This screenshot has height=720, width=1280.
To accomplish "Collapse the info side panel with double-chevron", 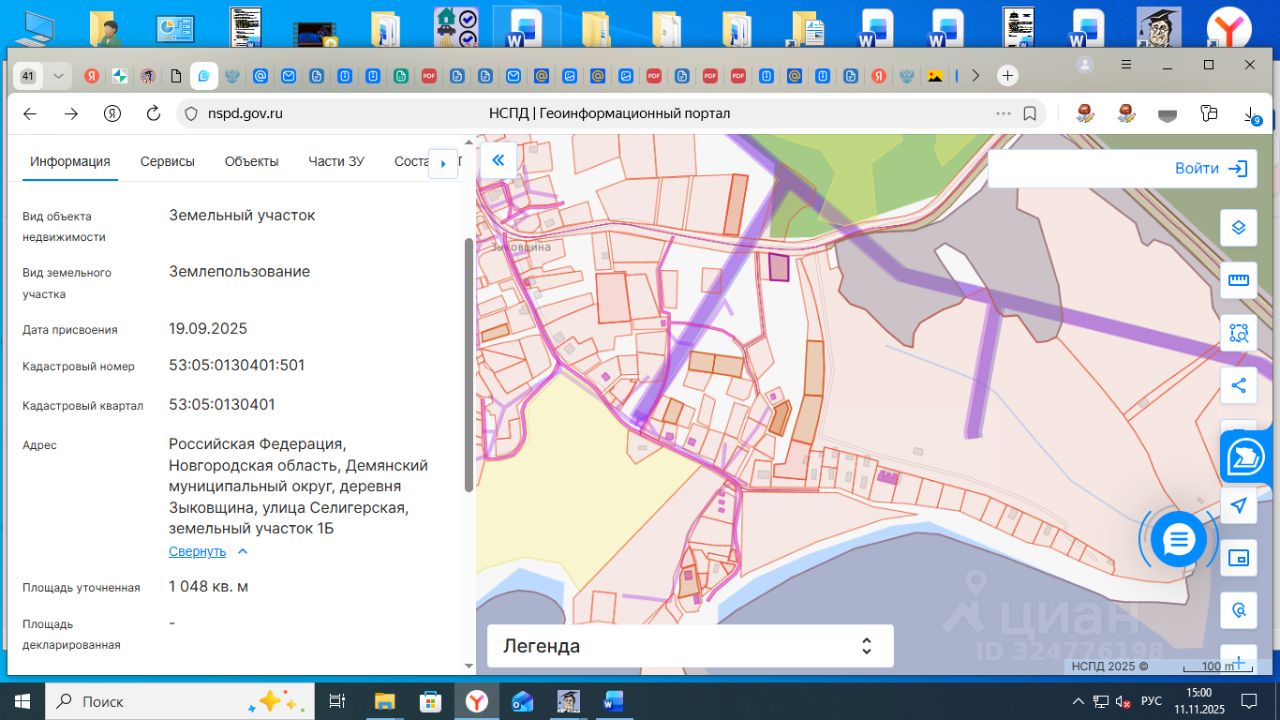I will (498, 161).
